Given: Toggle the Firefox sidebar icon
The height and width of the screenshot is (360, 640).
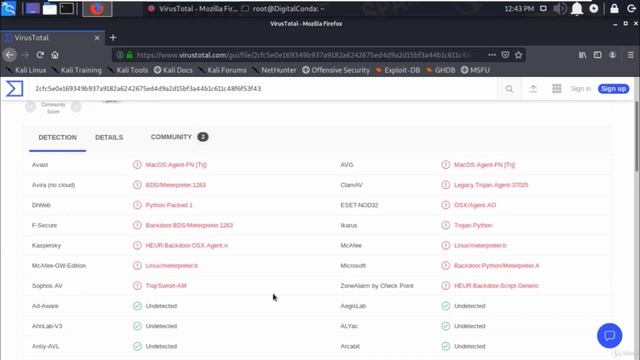Looking at the screenshot, I should 598,55.
